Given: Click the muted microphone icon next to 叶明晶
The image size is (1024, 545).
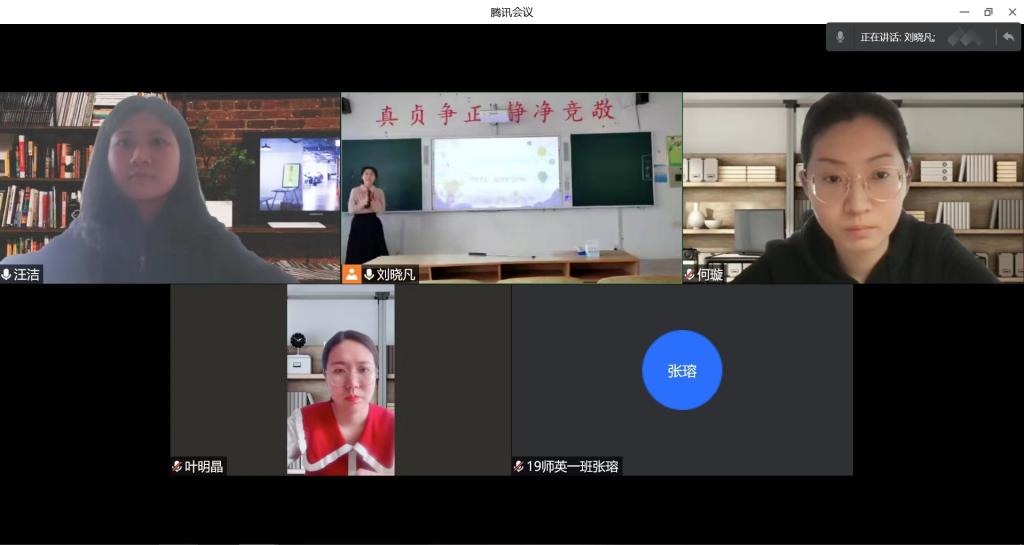Looking at the screenshot, I should 177,466.
